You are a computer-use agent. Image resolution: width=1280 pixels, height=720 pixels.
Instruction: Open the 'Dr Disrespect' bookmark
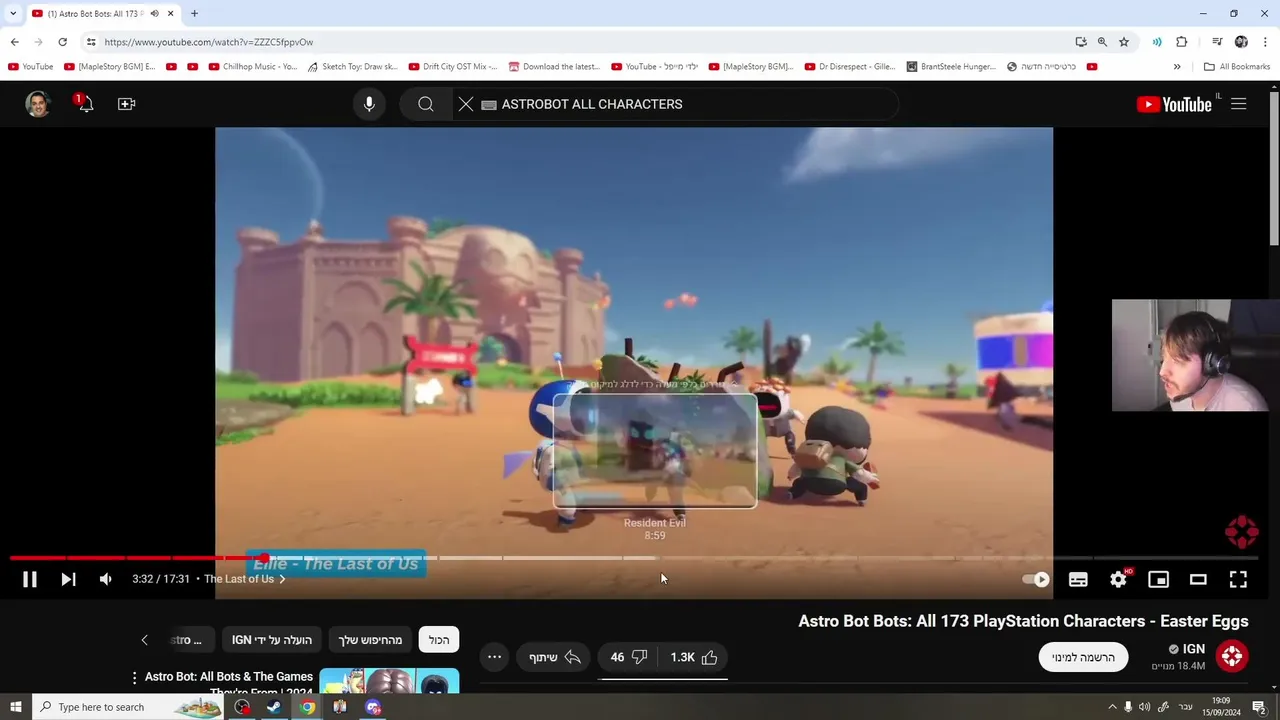(x=850, y=67)
